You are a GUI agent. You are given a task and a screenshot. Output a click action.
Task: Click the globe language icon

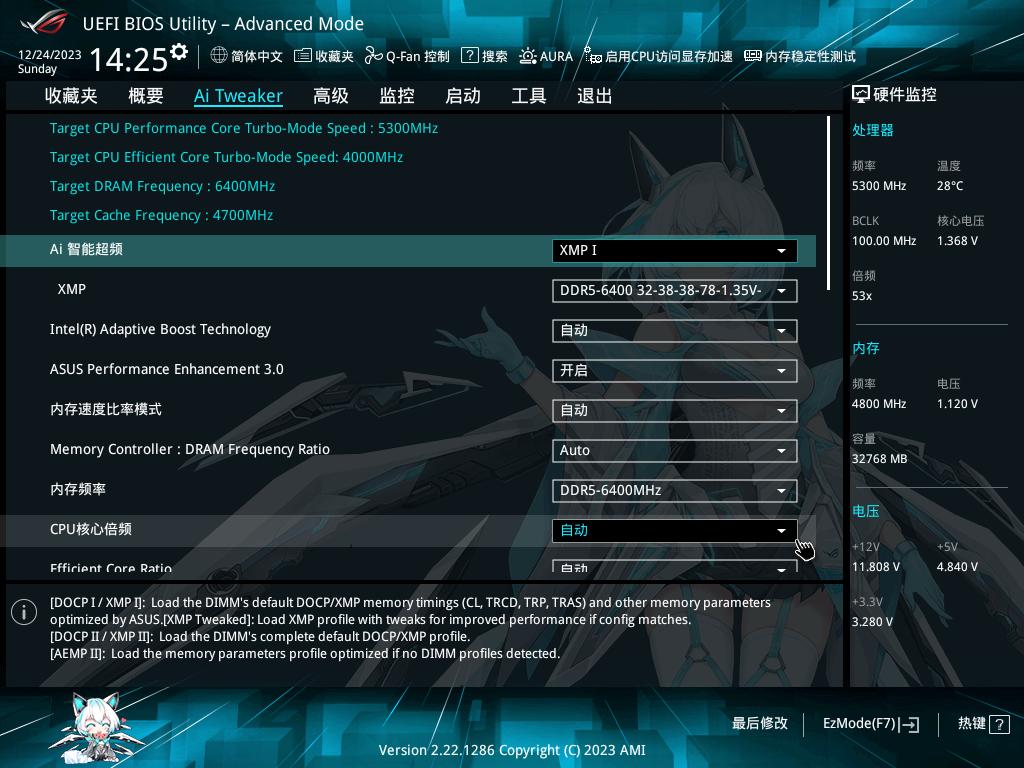click(x=219, y=56)
